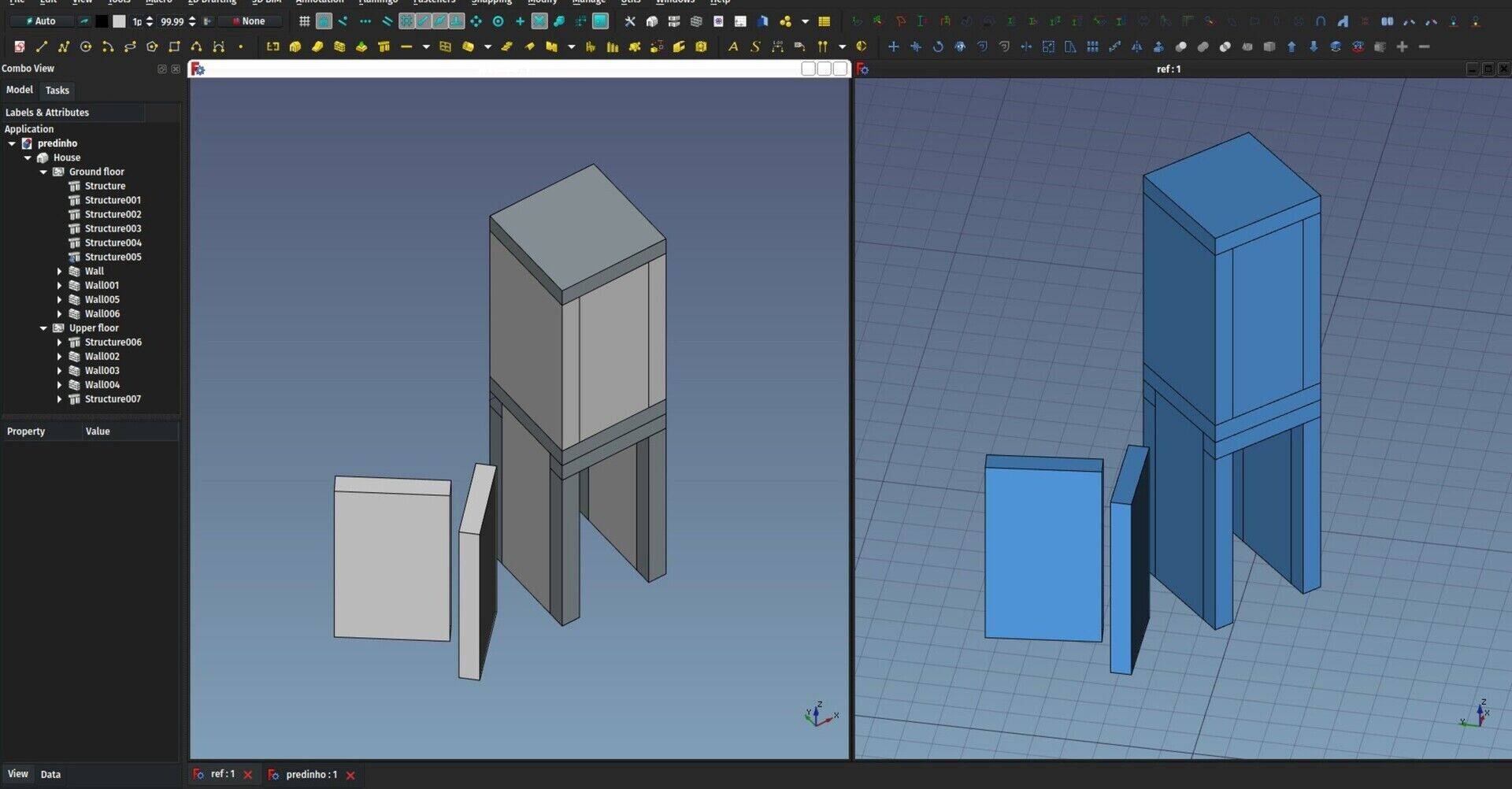
Task: Open the black line color swatch
Action: point(102,21)
